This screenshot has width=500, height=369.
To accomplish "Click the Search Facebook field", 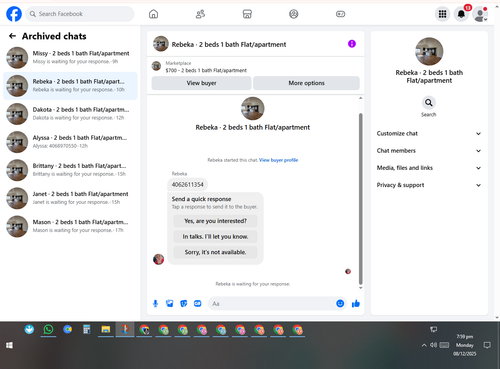I will 80,14.
